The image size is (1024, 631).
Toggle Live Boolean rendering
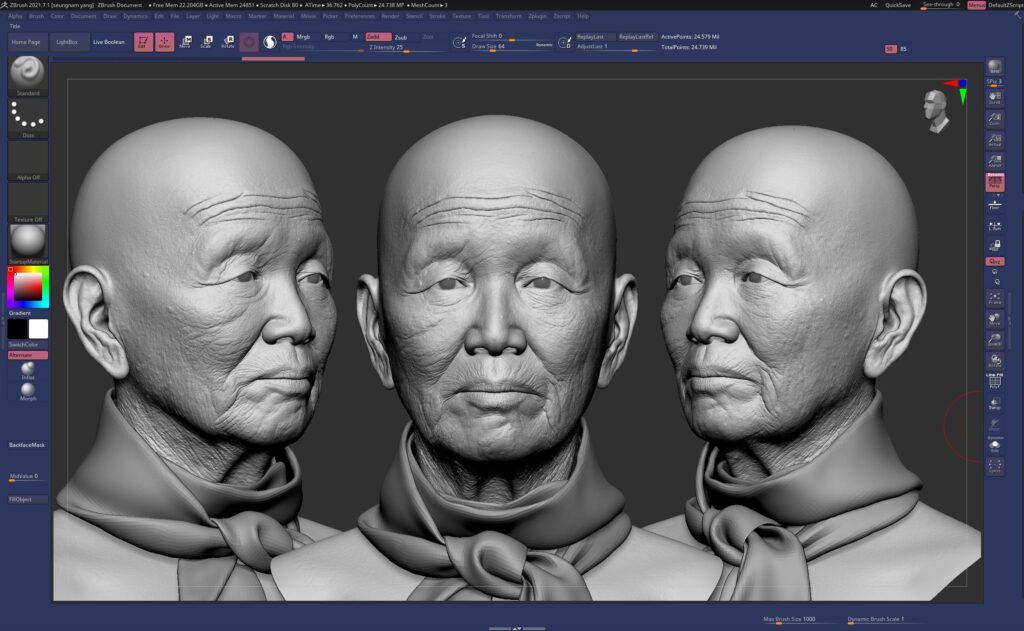coord(109,42)
